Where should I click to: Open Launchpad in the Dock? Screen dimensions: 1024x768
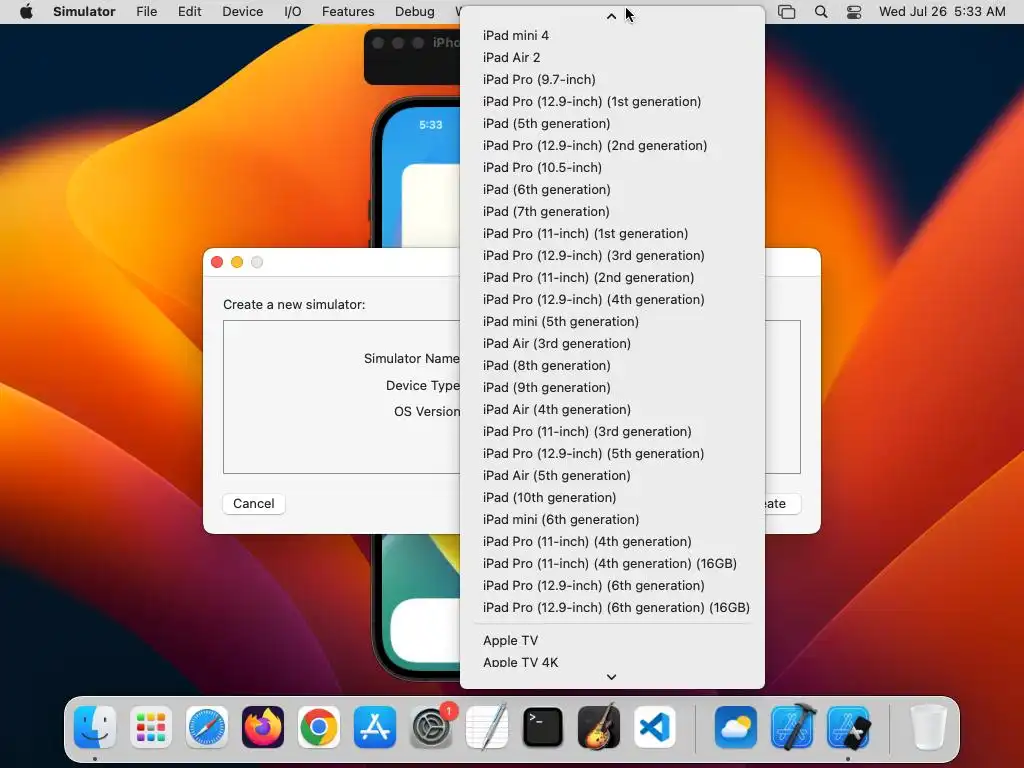point(151,727)
